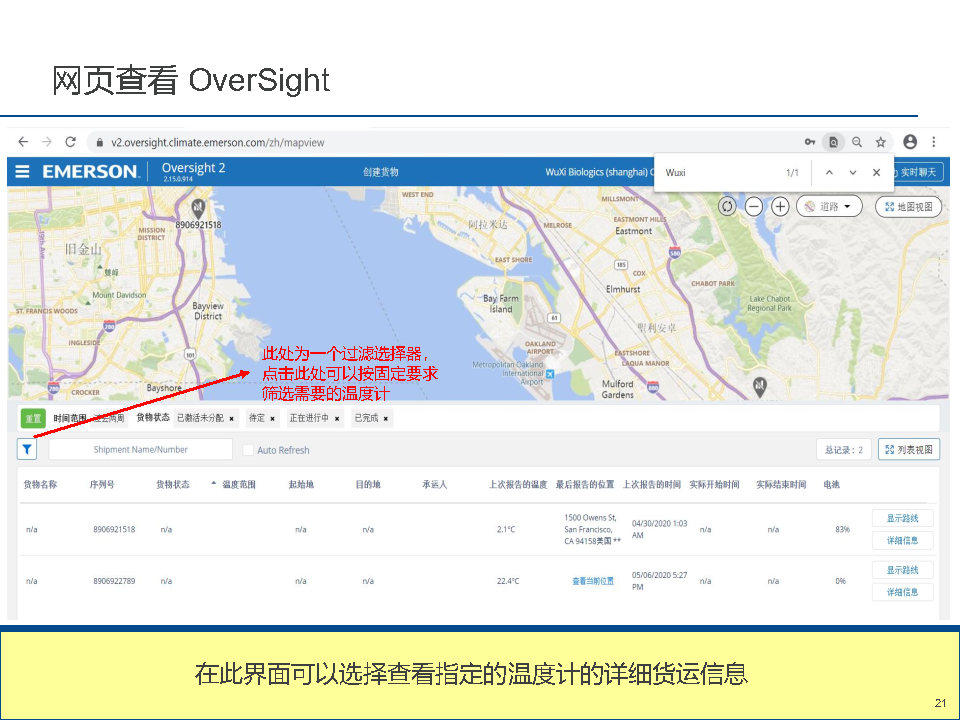The height and width of the screenshot is (720, 960).
Task: Click the find-in-page search icon
Action: [x=833, y=142]
